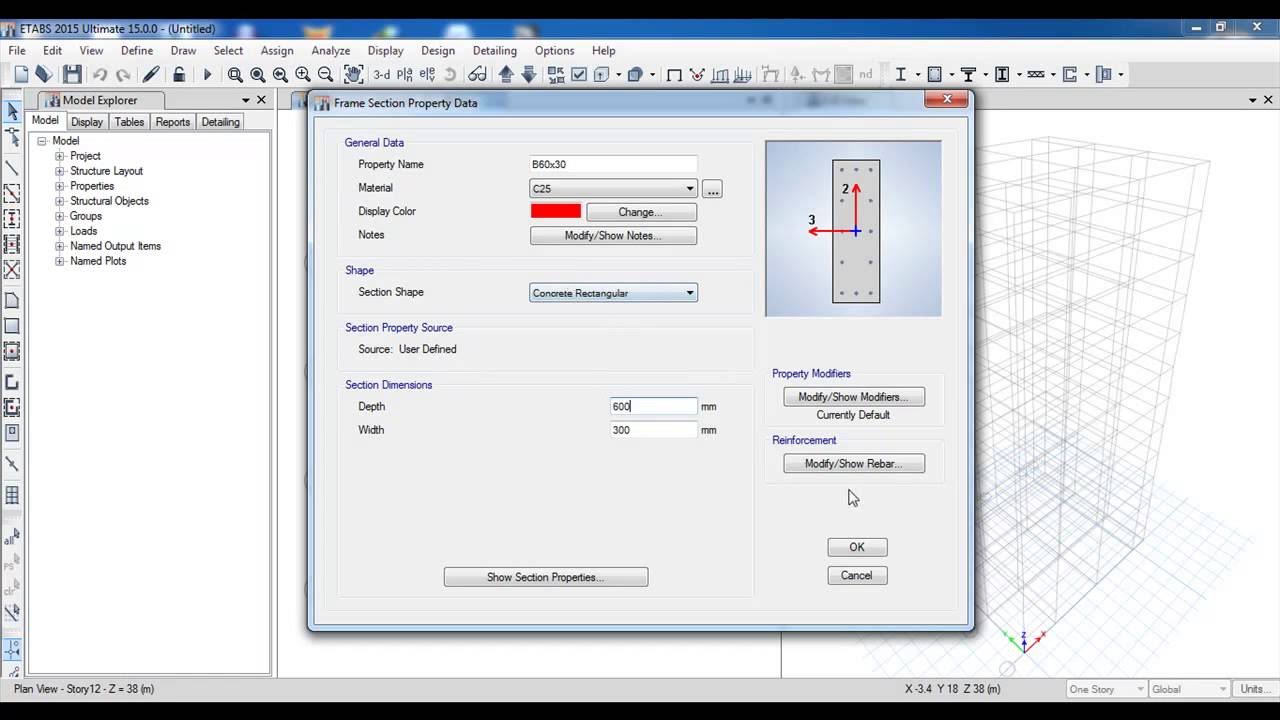Screen dimensions: 1280x720
Task: Click the Undo arrow icon
Action: click(100, 74)
